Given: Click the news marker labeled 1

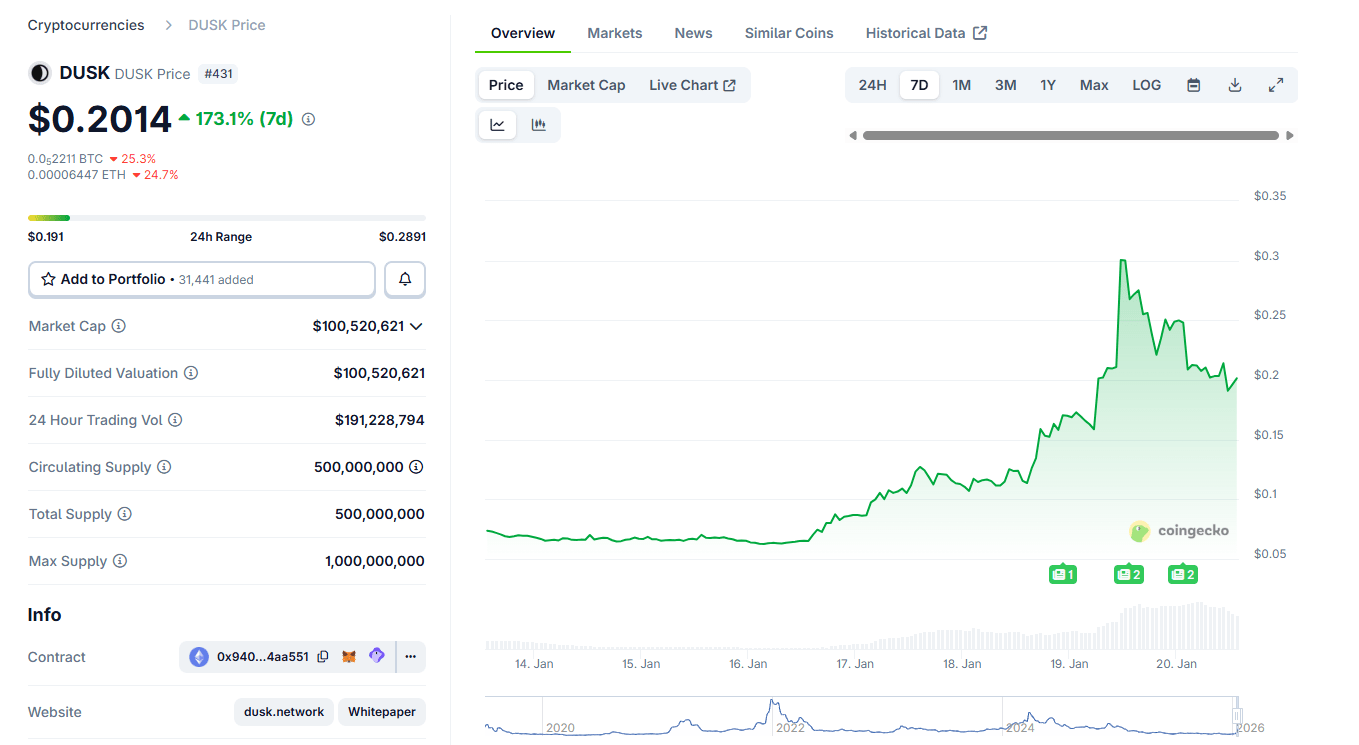Looking at the screenshot, I should 1063,574.
